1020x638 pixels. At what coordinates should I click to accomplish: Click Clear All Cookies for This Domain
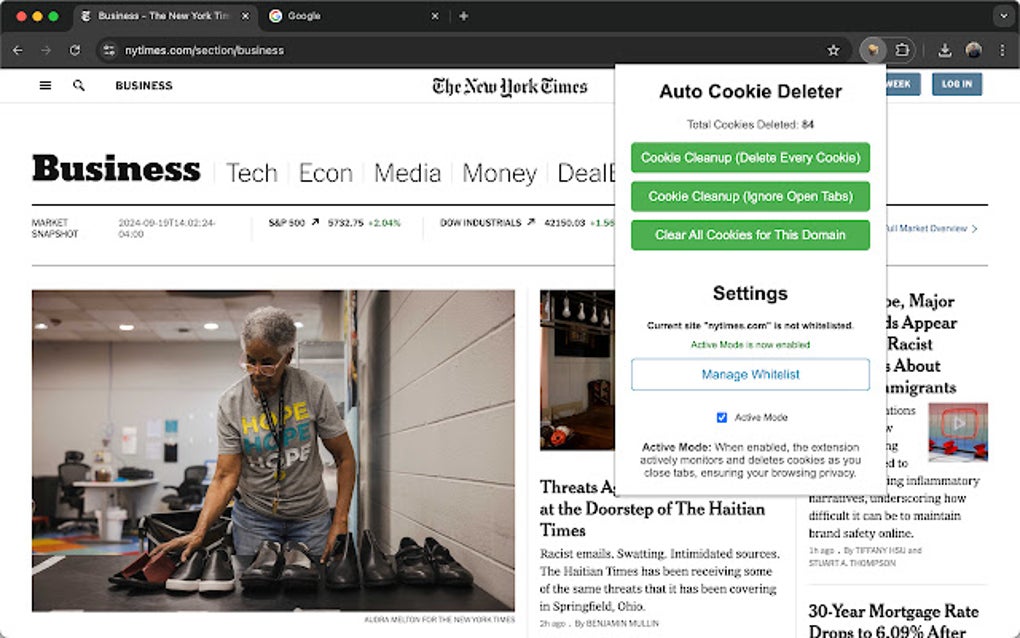tap(750, 235)
